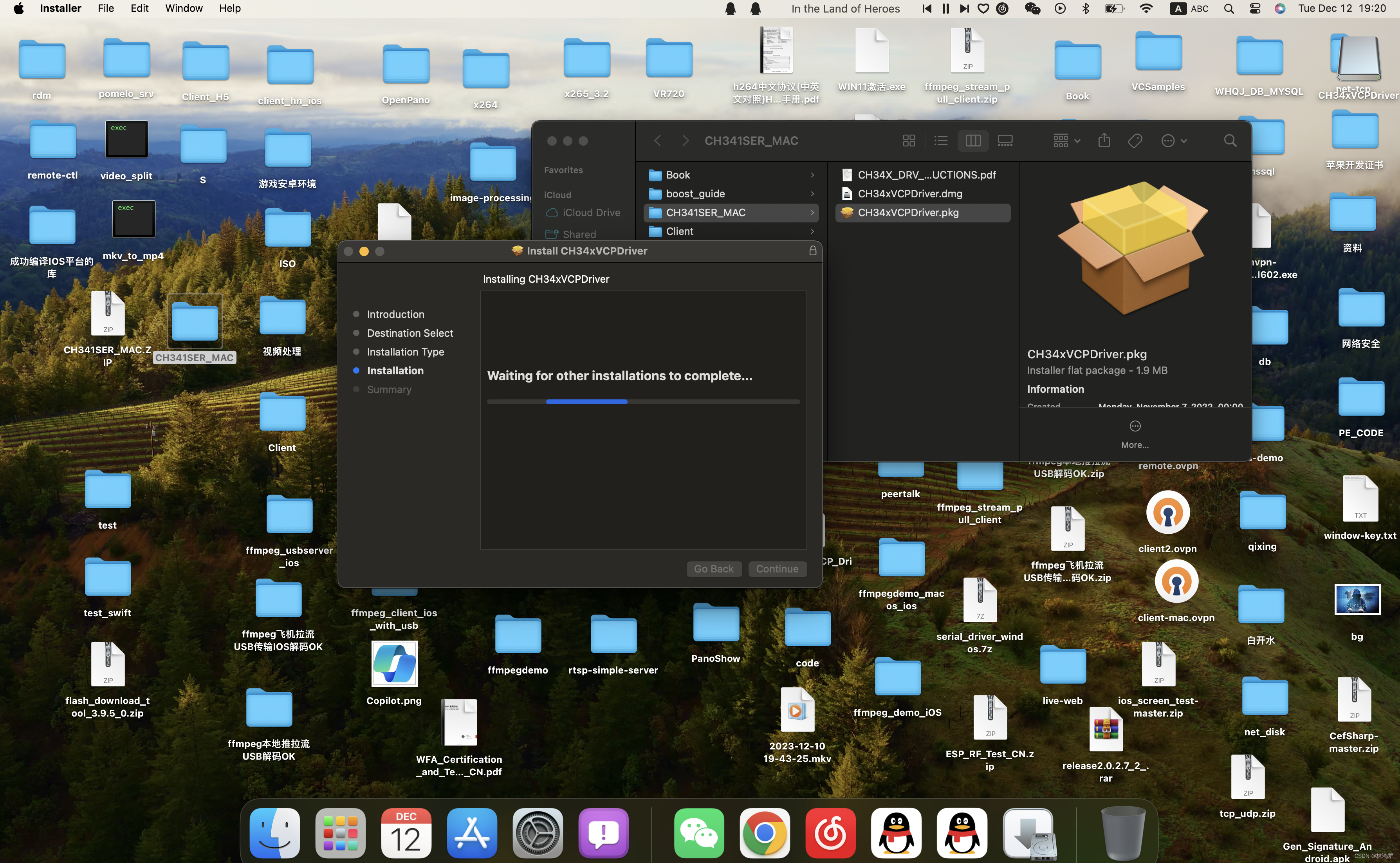Click the Go Back button in Installer
The height and width of the screenshot is (863, 1400).
[x=714, y=569]
